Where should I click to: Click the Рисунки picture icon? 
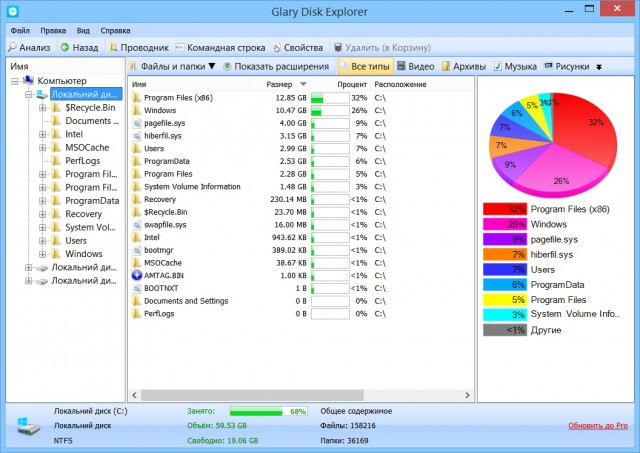click(x=549, y=66)
